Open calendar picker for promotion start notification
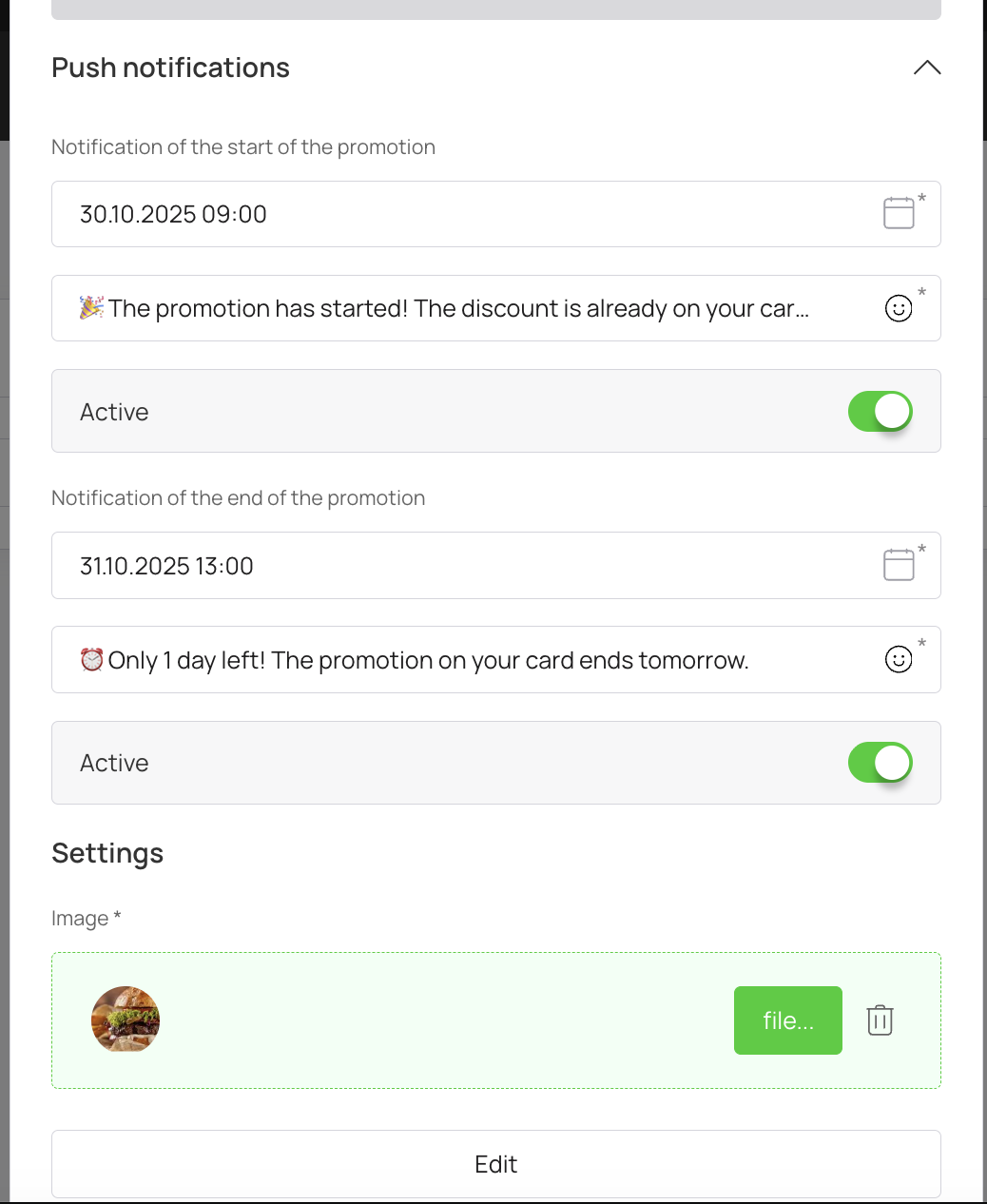Viewport: 987px width, 1204px height. [899, 213]
